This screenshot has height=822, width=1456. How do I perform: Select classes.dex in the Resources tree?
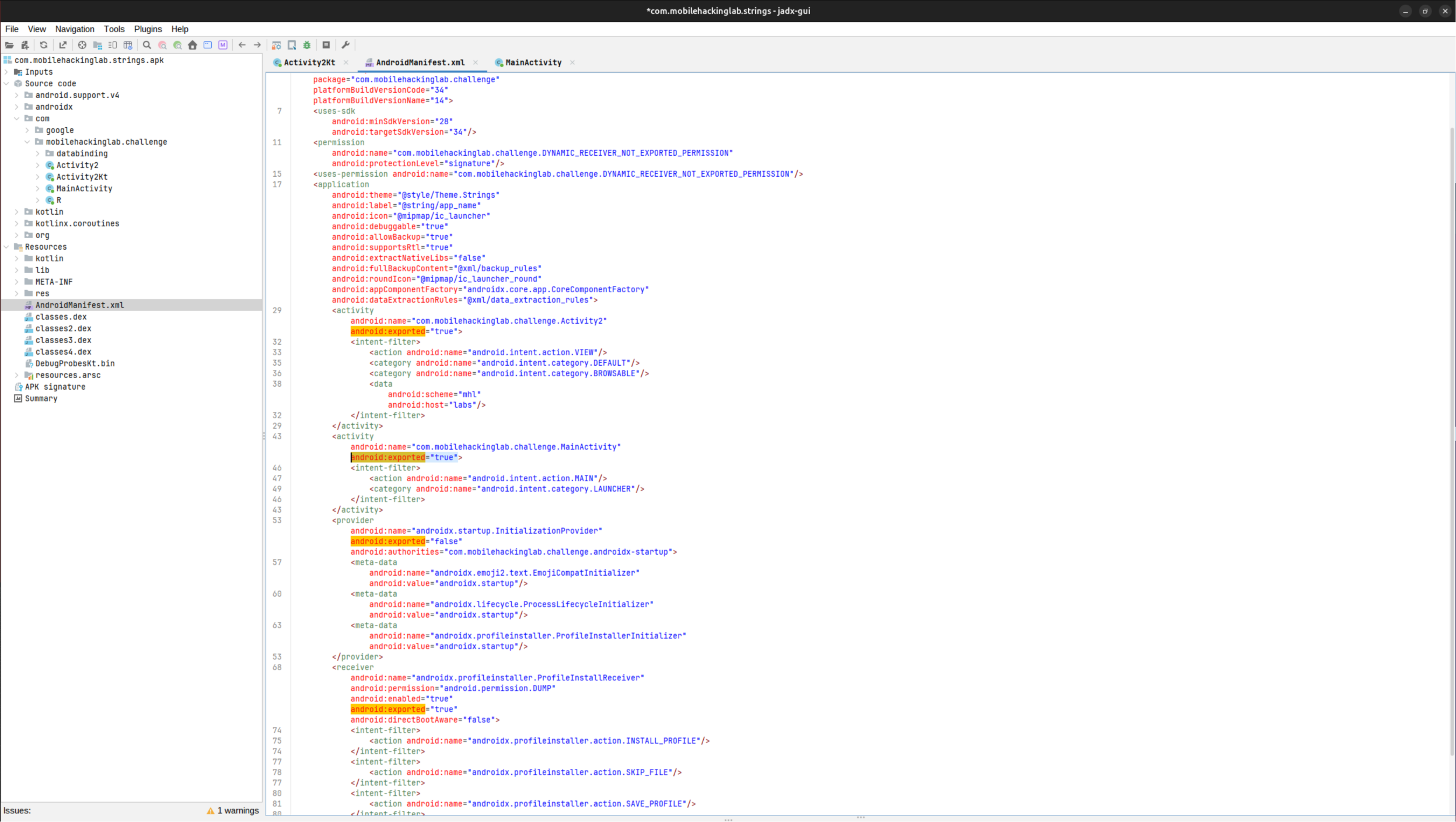coord(61,317)
